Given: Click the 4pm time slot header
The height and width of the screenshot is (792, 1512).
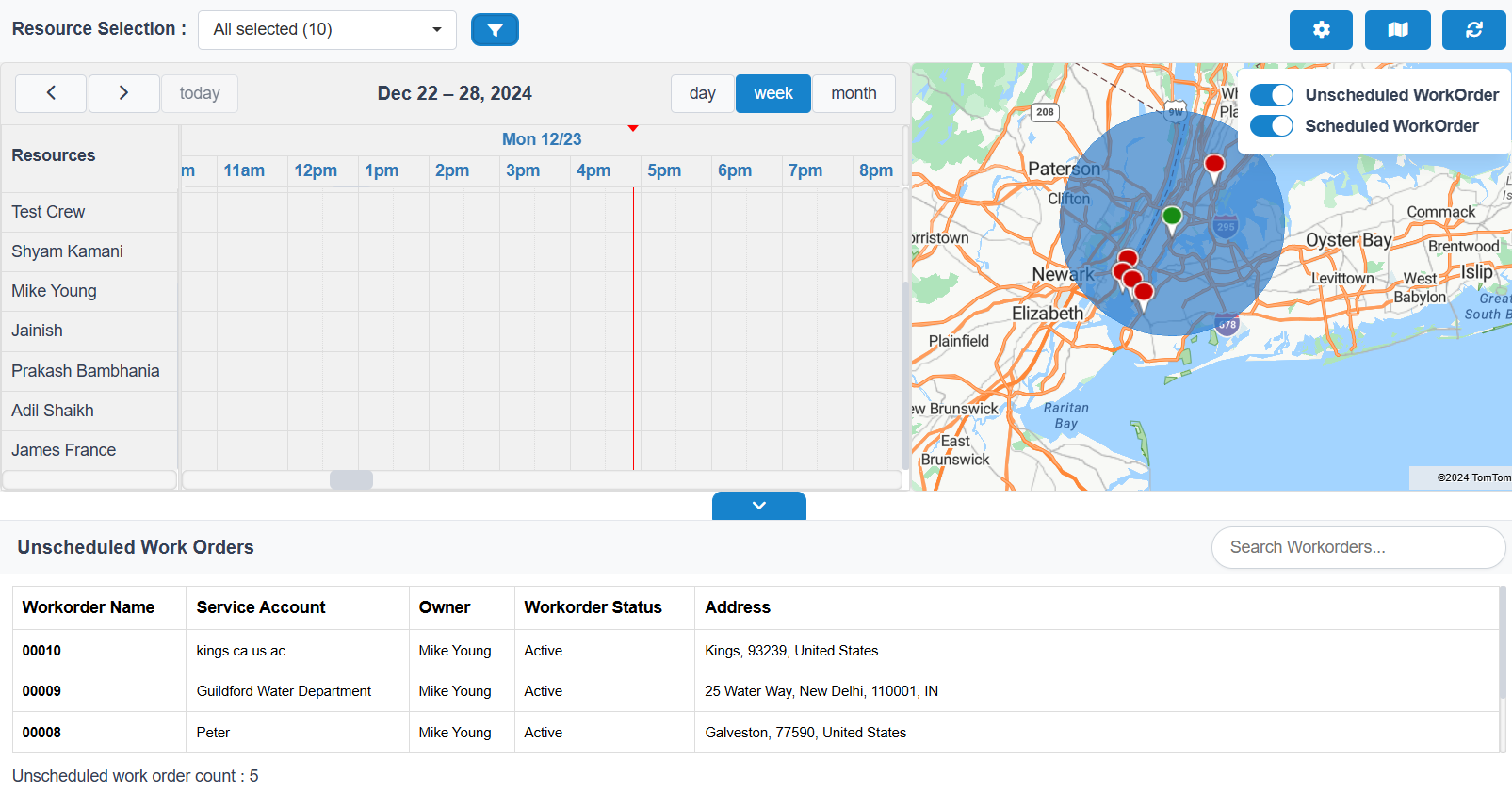Looking at the screenshot, I should (593, 170).
